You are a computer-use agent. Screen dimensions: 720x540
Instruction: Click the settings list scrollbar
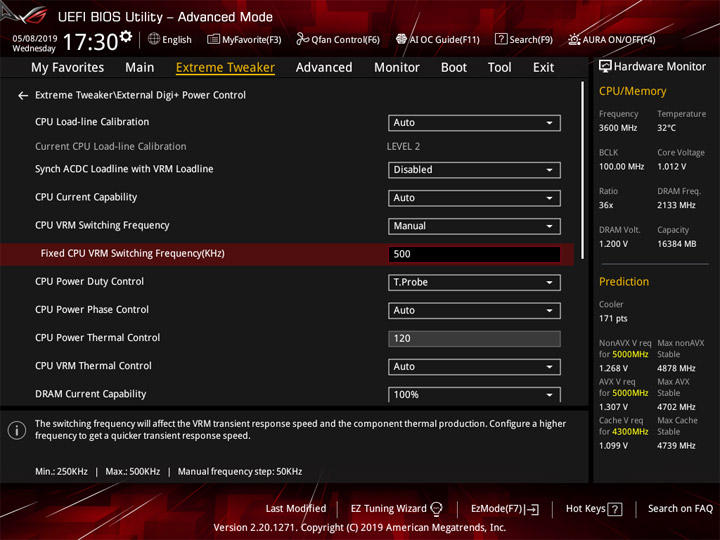pyautogui.click(x=583, y=171)
